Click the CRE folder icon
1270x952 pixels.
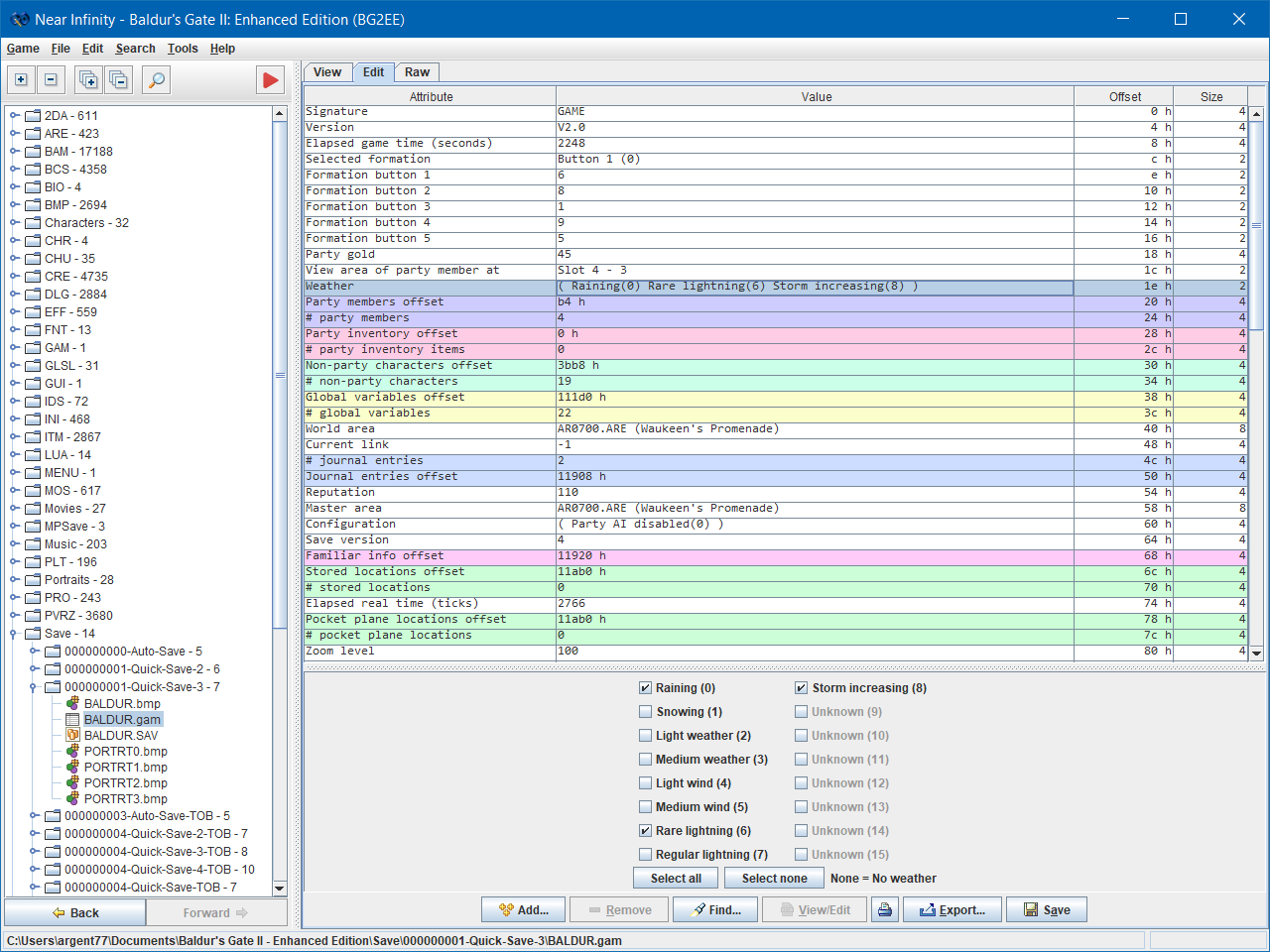33,277
